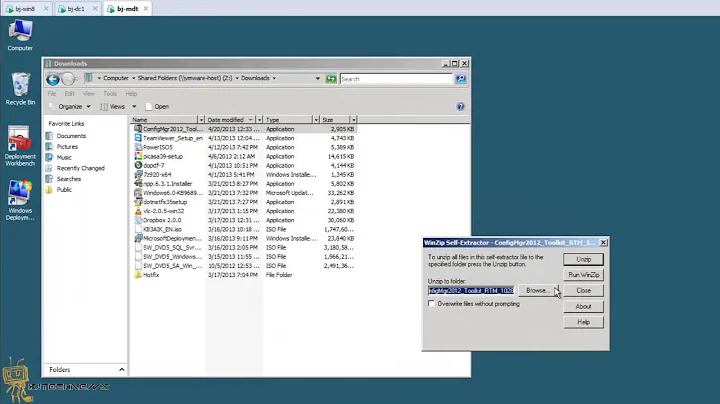The image size is (720, 404).
Task: Select the KB3AIK_EN.iso file row
Action: [x=244, y=229]
